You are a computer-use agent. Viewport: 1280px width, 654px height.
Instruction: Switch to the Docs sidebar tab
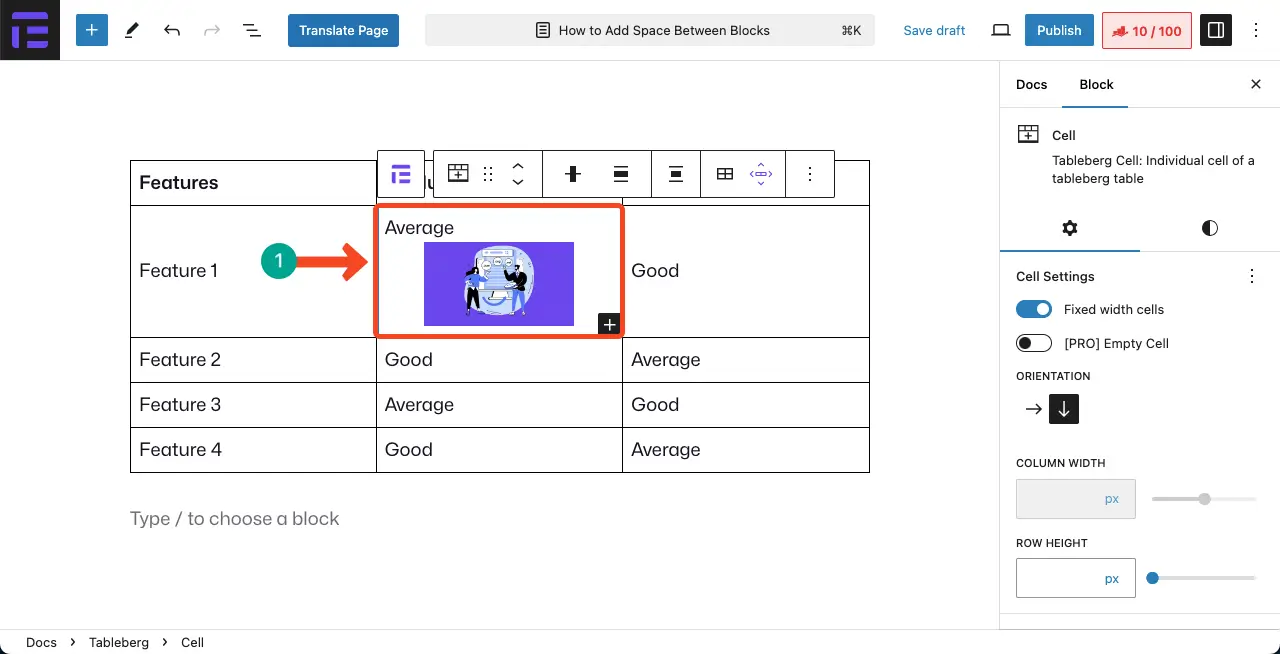[1031, 84]
